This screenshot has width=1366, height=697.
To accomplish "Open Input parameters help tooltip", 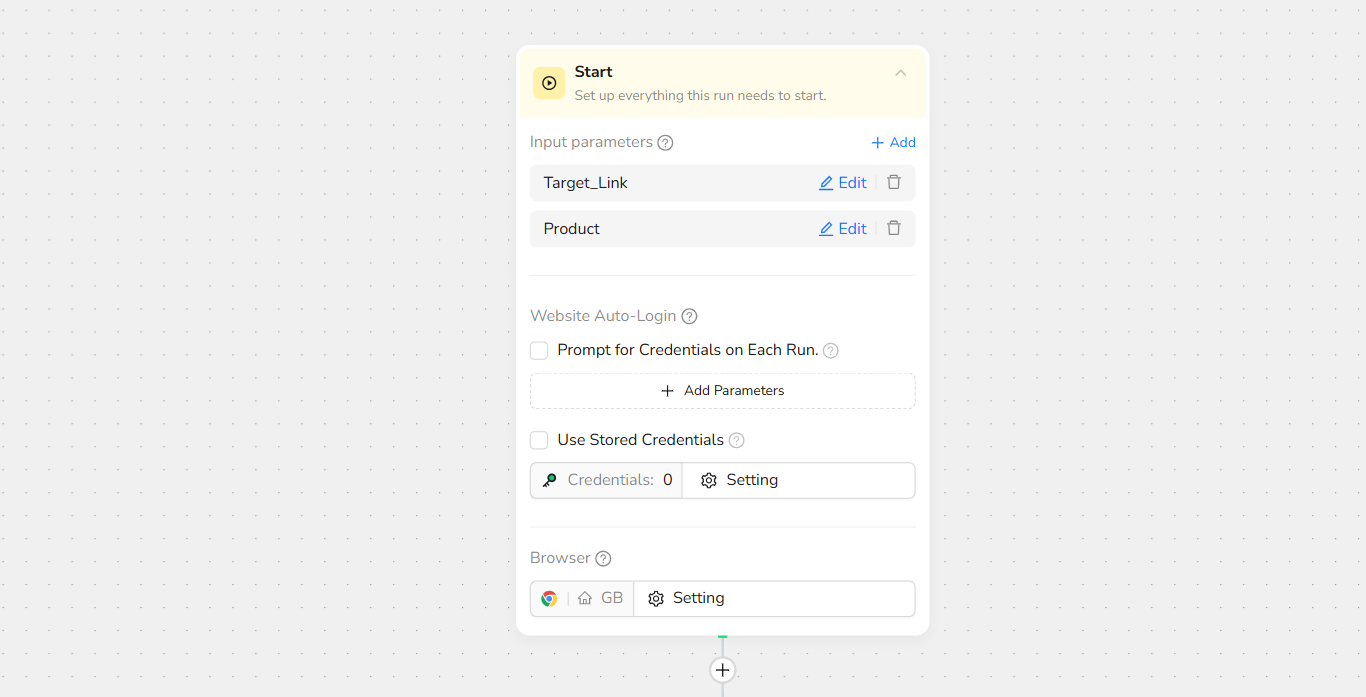I will pos(665,143).
